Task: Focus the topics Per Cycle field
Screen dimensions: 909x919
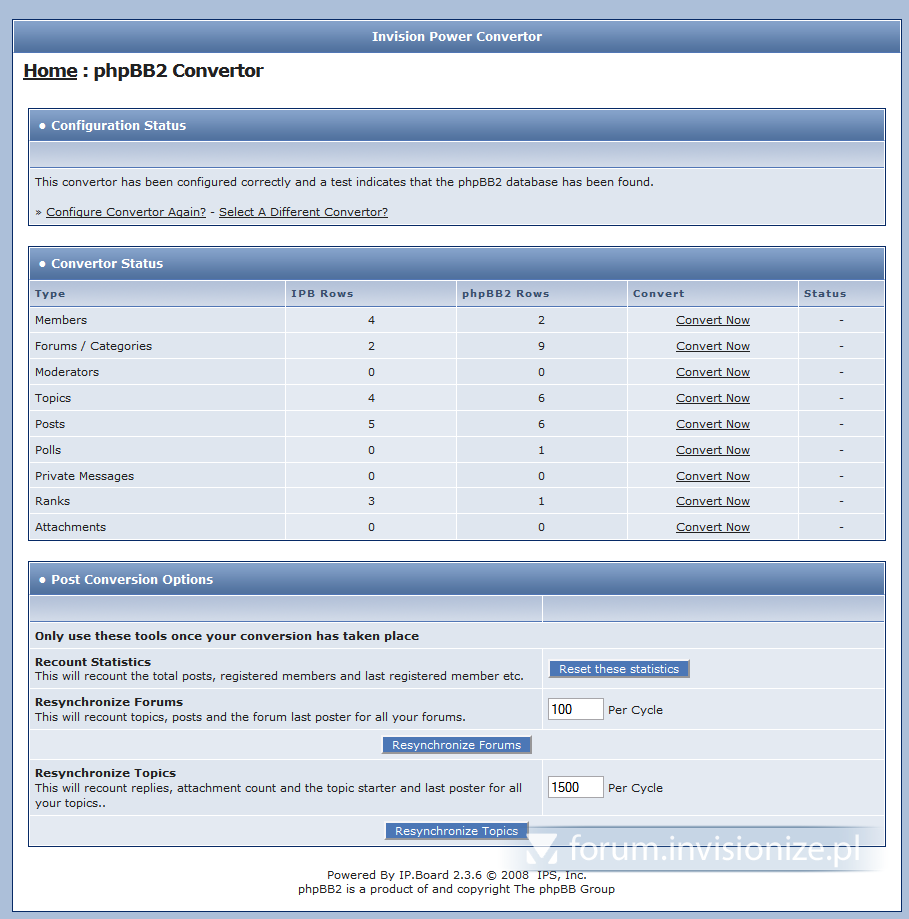Action: pyautogui.click(x=575, y=787)
